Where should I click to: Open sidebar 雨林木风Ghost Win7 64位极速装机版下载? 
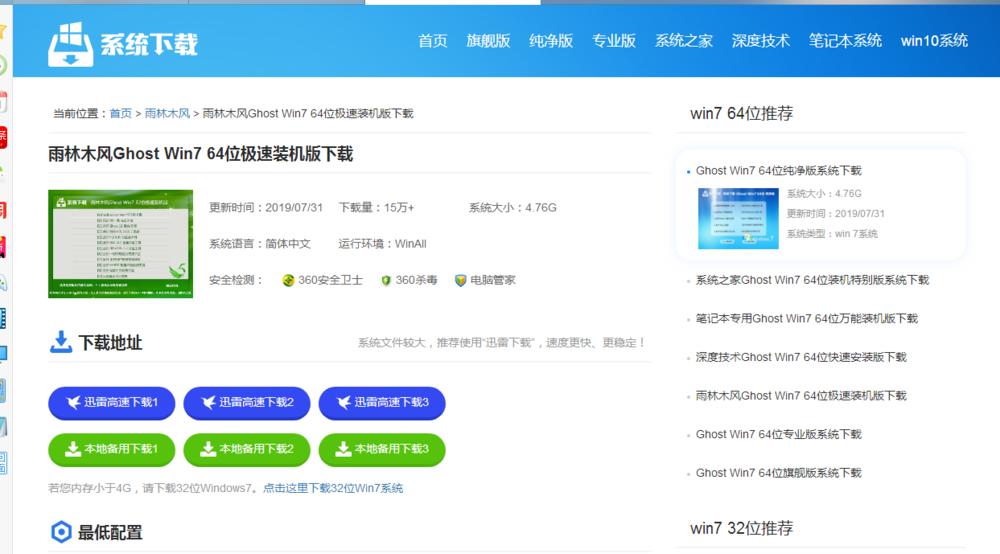(800, 396)
